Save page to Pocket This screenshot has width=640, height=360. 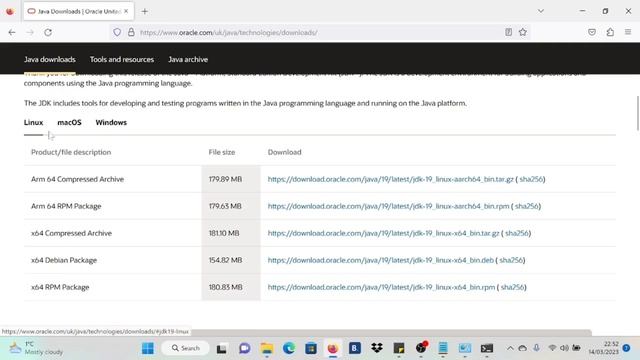tap(592, 32)
